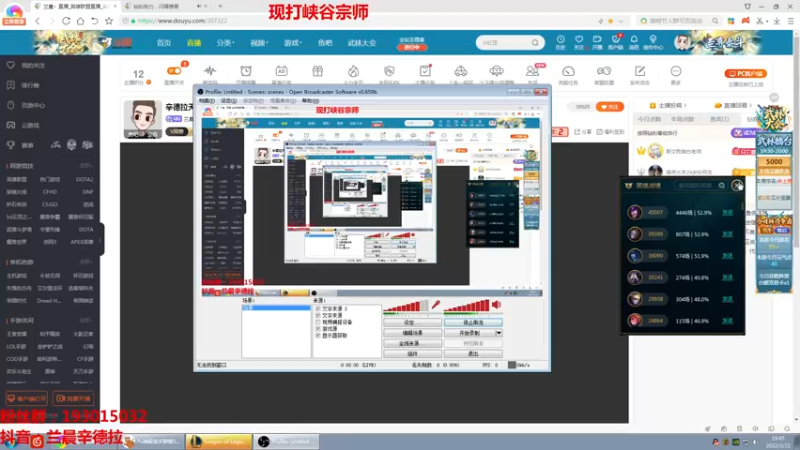The height and width of the screenshot is (450, 800).
Task: Open the notification bell icon in header
Action: [x=634, y=39]
